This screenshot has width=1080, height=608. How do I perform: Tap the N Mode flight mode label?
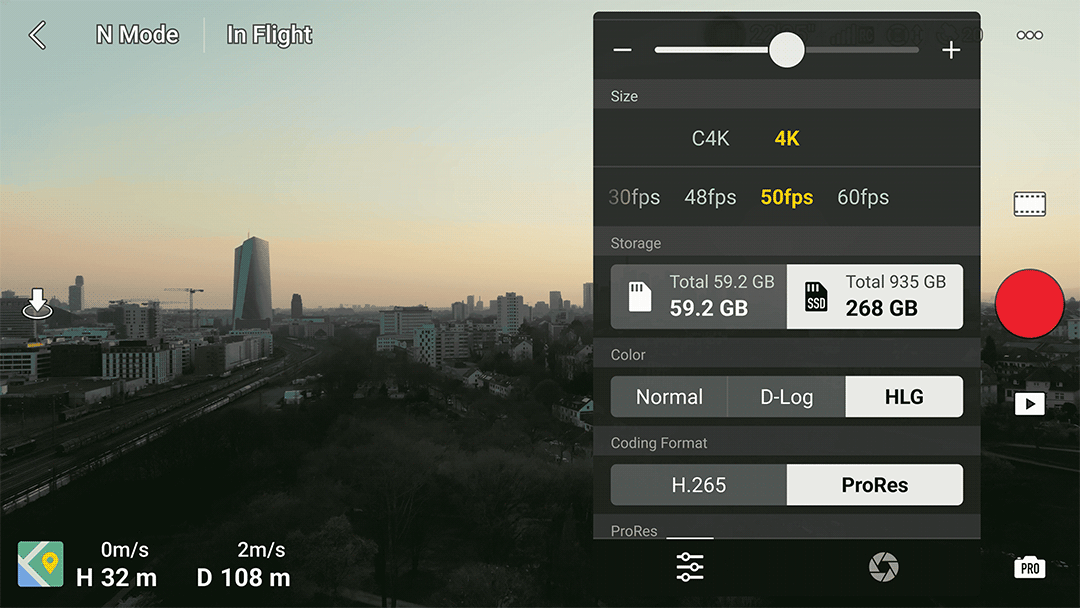[137, 35]
